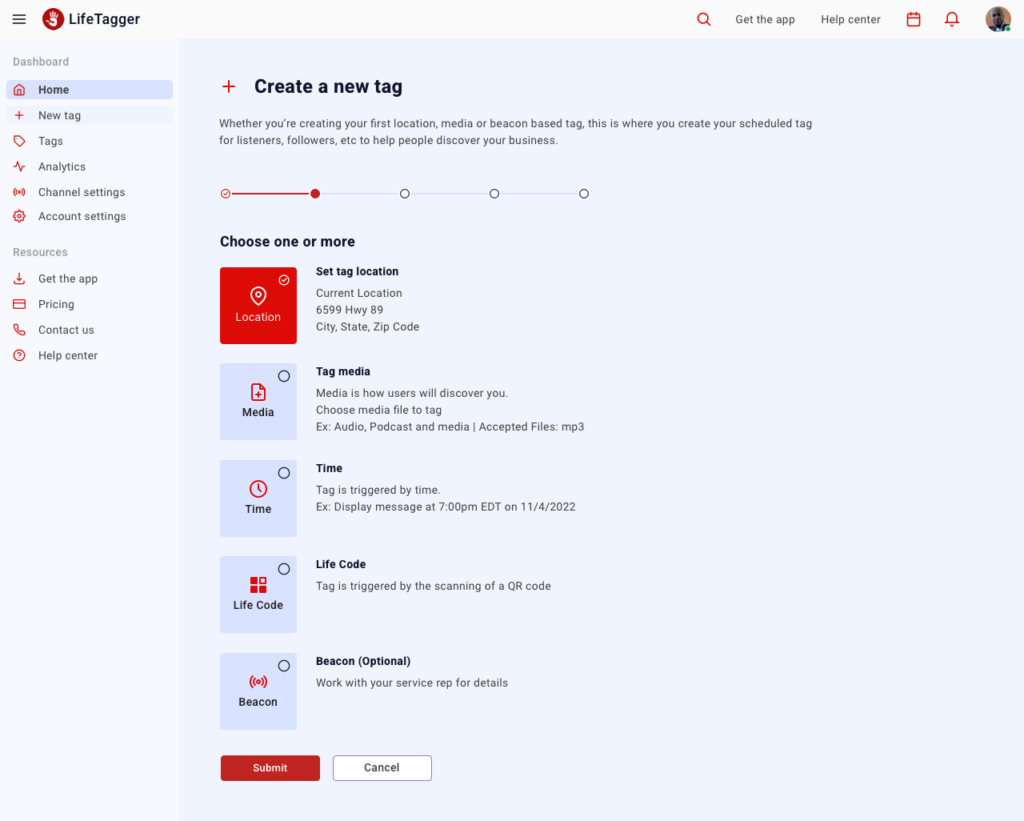Open notifications bell icon
This screenshot has height=821, width=1024.
tap(952, 19)
